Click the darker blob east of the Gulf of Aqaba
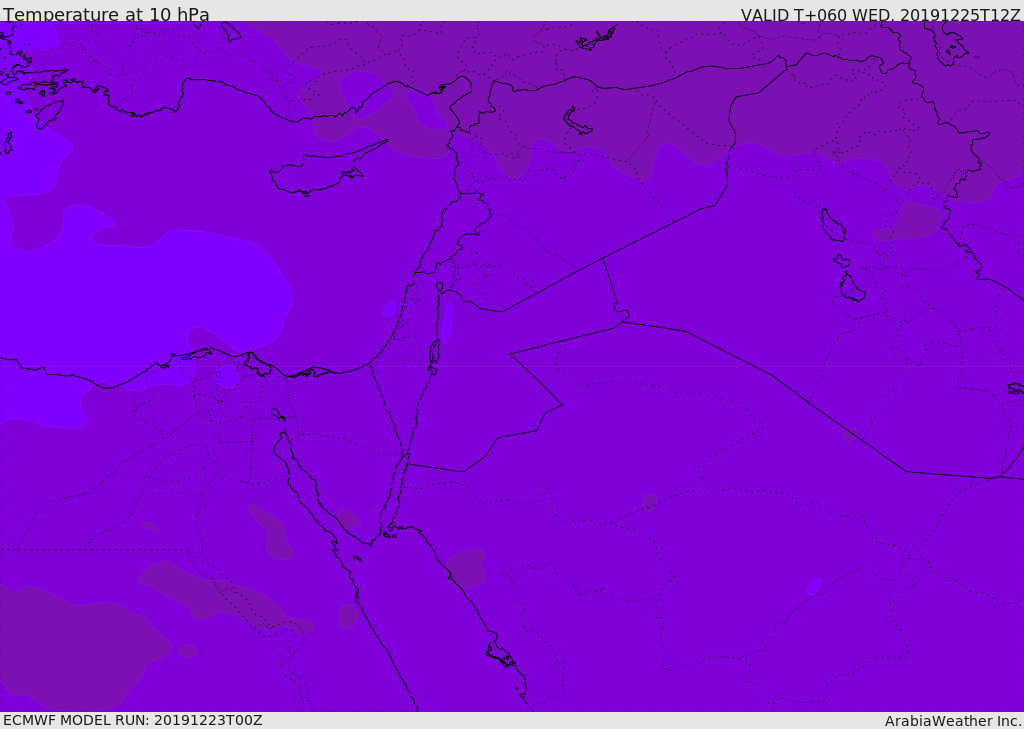Viewport: 1024px width, 729px height. [466, 567]
